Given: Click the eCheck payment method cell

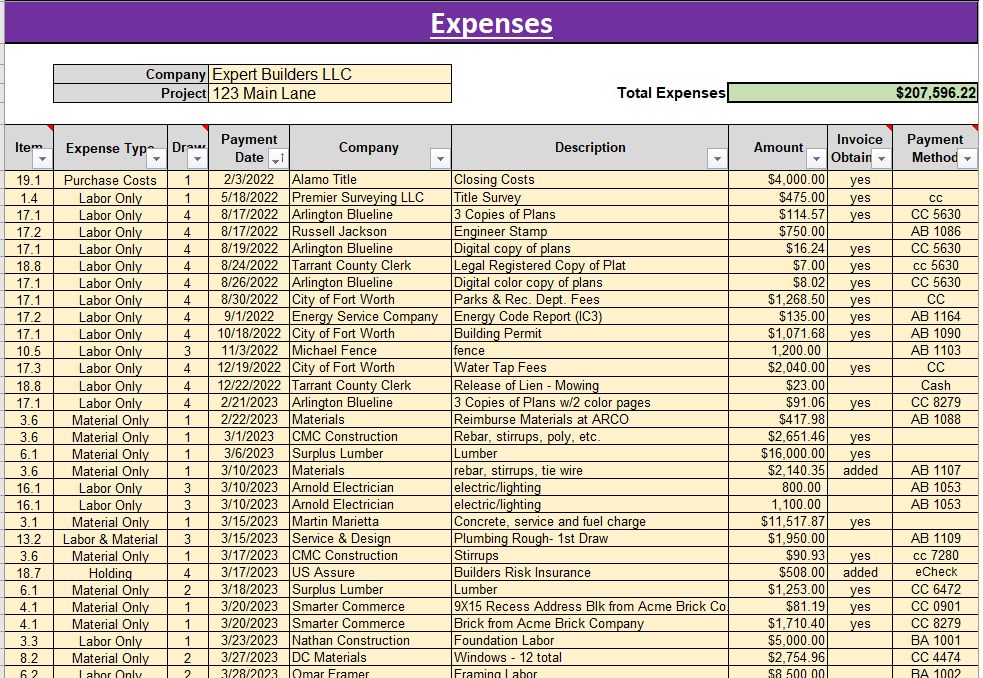Looking at the screenshot, I should (935, 573).
